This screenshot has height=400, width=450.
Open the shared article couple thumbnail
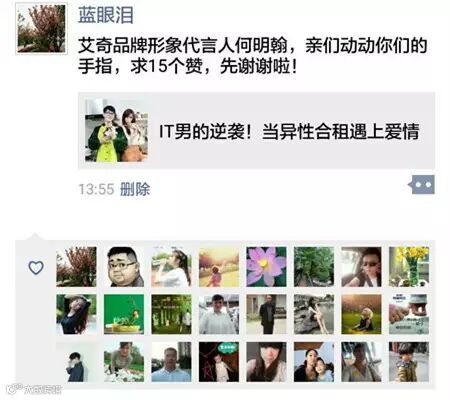coord(116,131)
